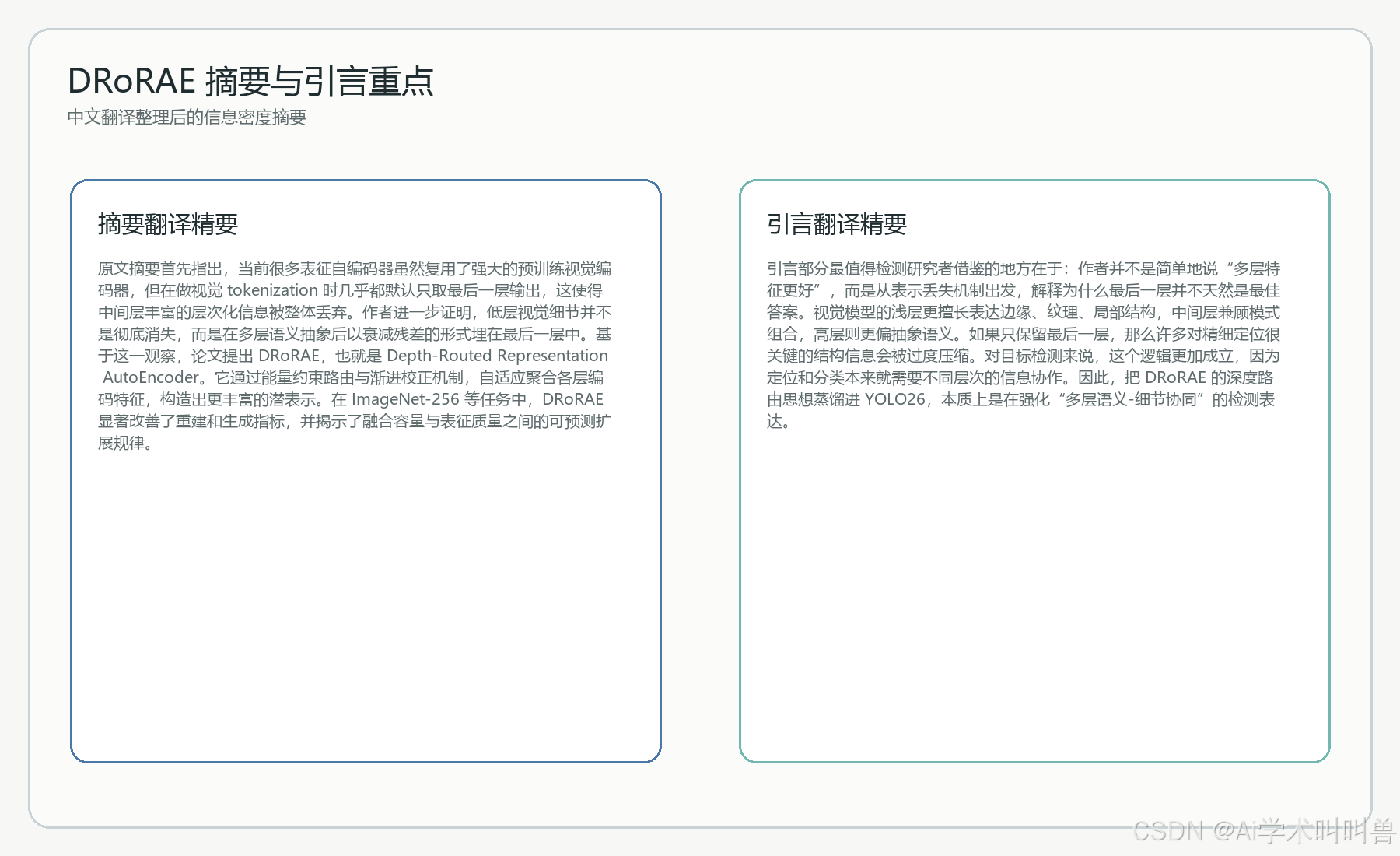
Task: Click the title "DRoRAE 摘要与引言重点"
Action: 250,81
